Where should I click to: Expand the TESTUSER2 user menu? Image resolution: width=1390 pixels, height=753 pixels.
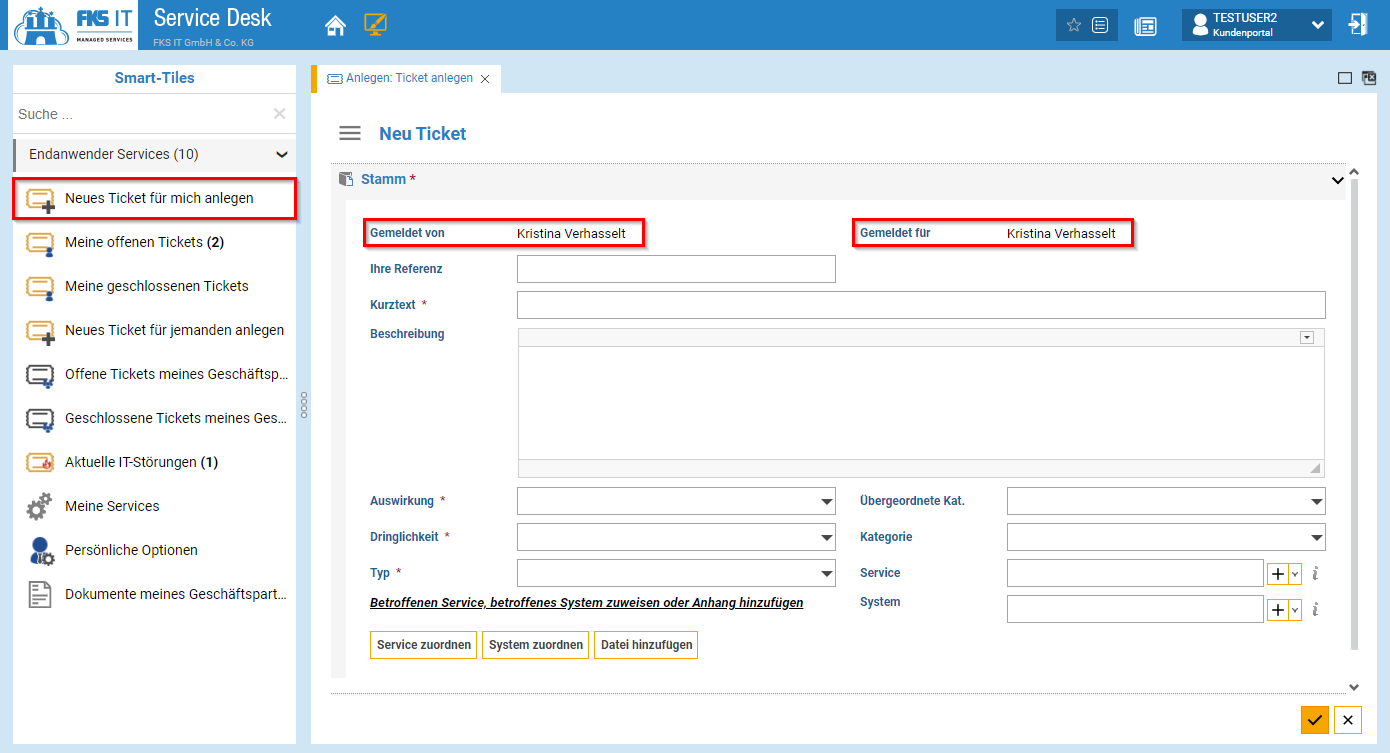click(1318, 25)
